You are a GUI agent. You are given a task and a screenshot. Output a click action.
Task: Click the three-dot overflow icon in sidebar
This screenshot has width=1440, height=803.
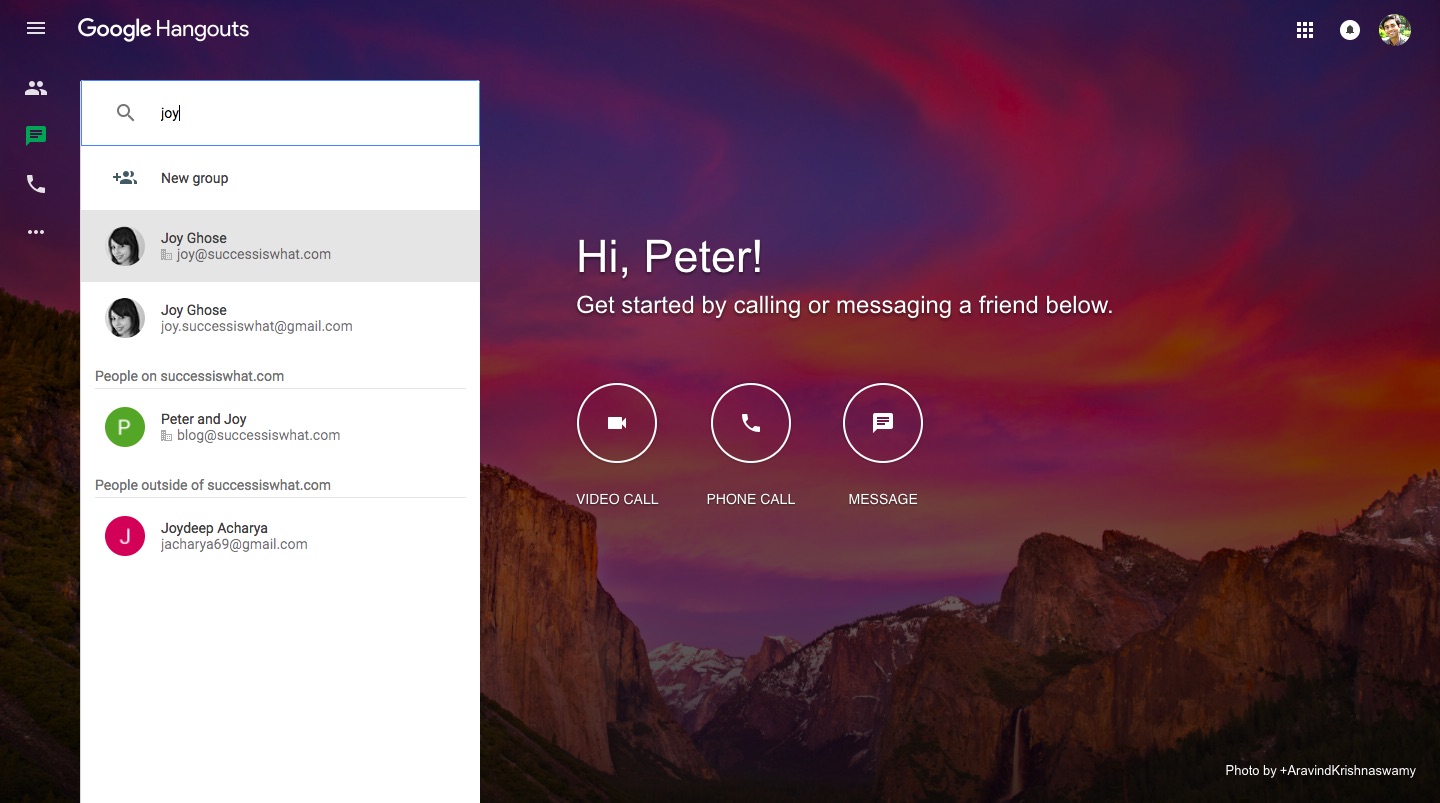click(36, 232)
